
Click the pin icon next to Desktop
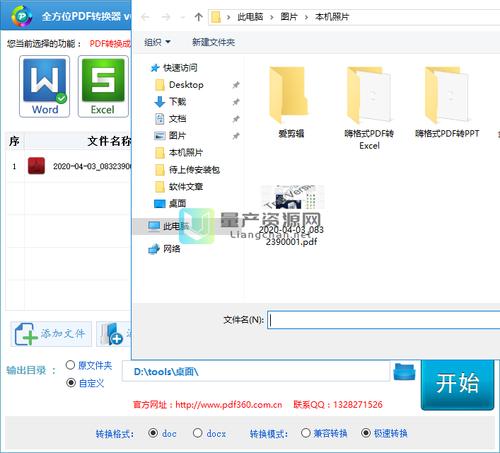click(x=236, y=85)
